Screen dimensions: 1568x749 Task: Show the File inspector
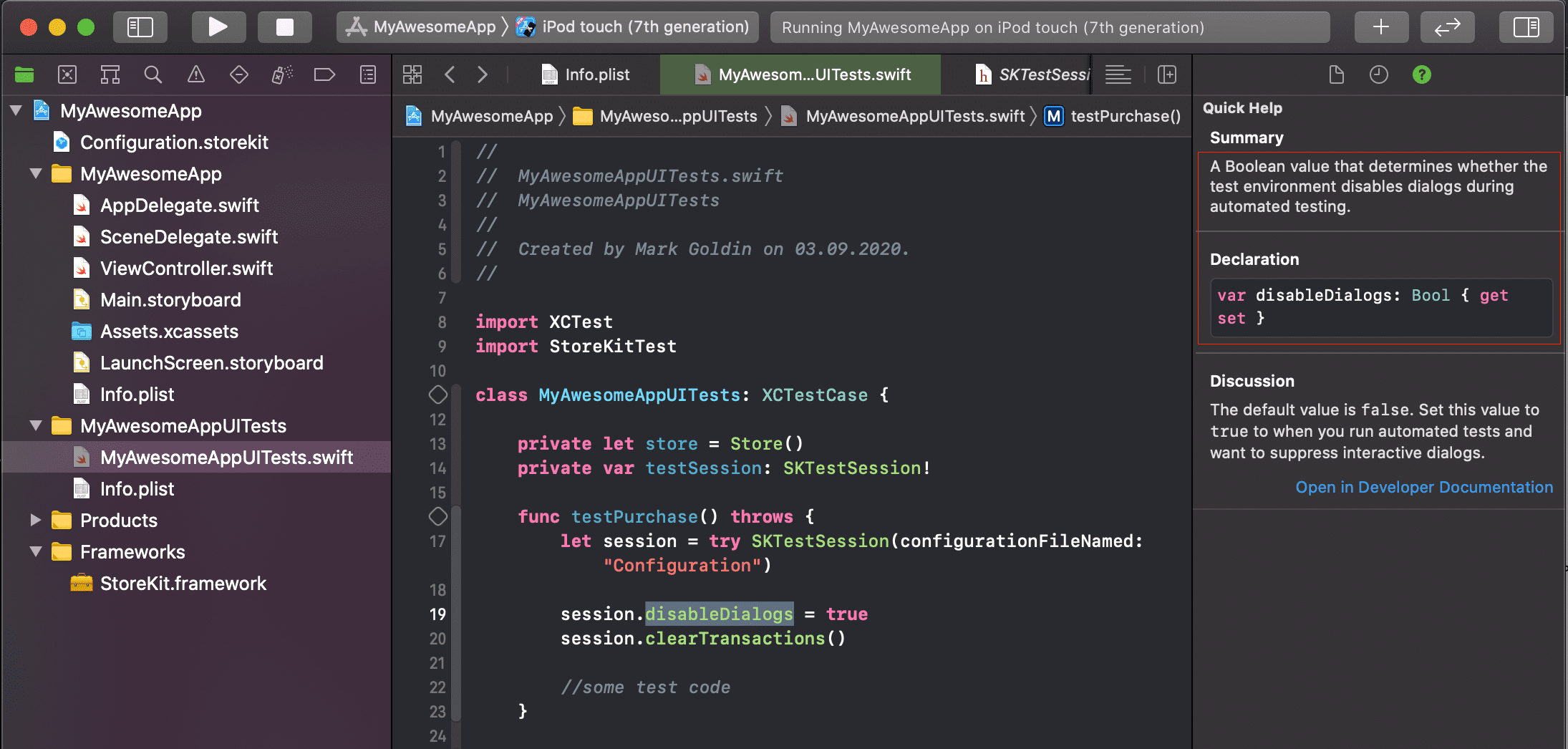coord(1336,74)
